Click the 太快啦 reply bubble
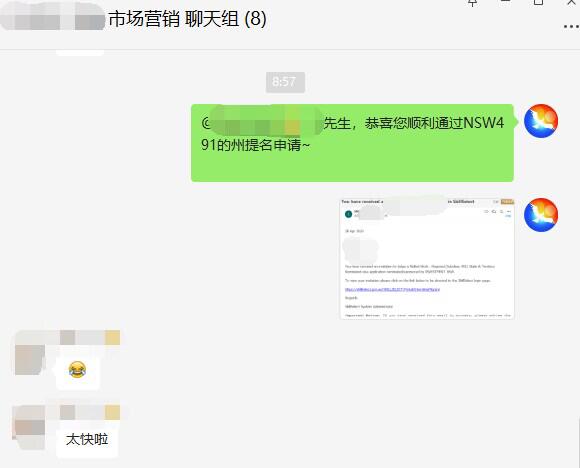This screenshot has width=580, height=468. (x=87, y=440)
